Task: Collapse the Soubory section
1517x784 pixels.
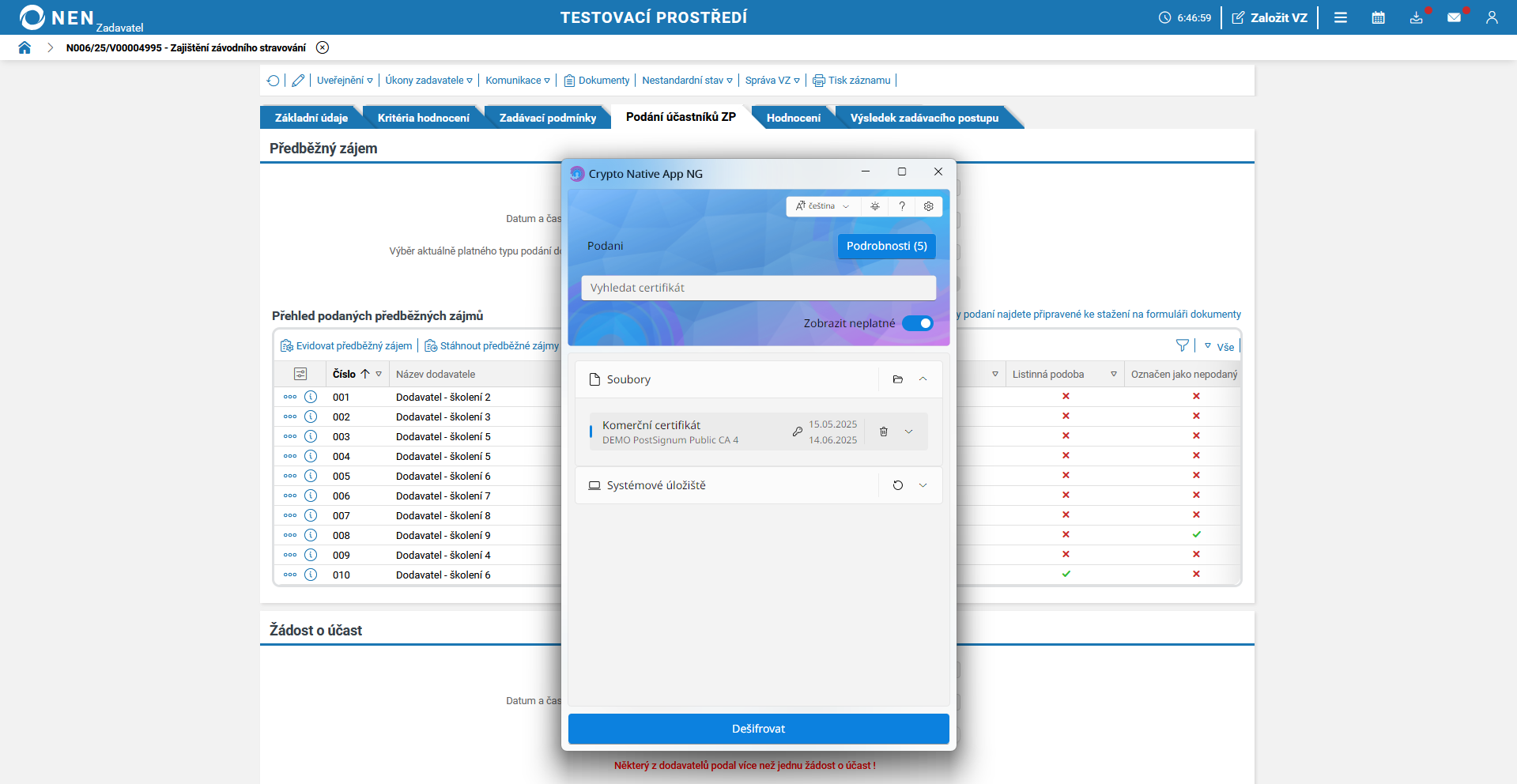Action: coord(923,379)
